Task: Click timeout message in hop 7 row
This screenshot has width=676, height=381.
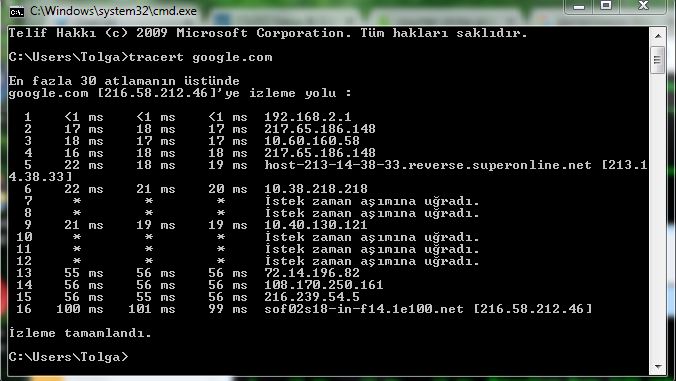Action: pos(372,201)
